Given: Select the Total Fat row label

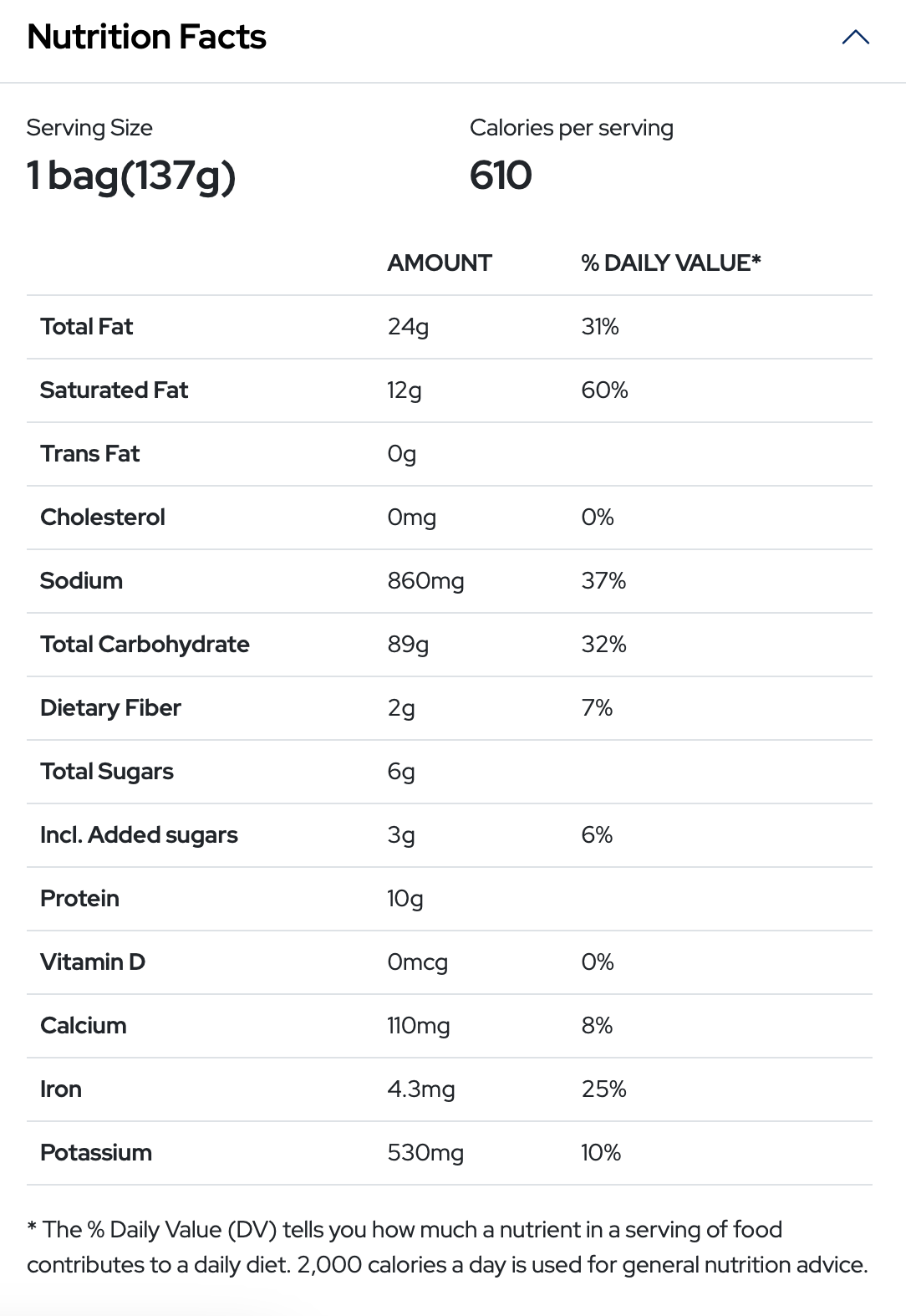Looking at the screenshot, I should click(87, 327).
